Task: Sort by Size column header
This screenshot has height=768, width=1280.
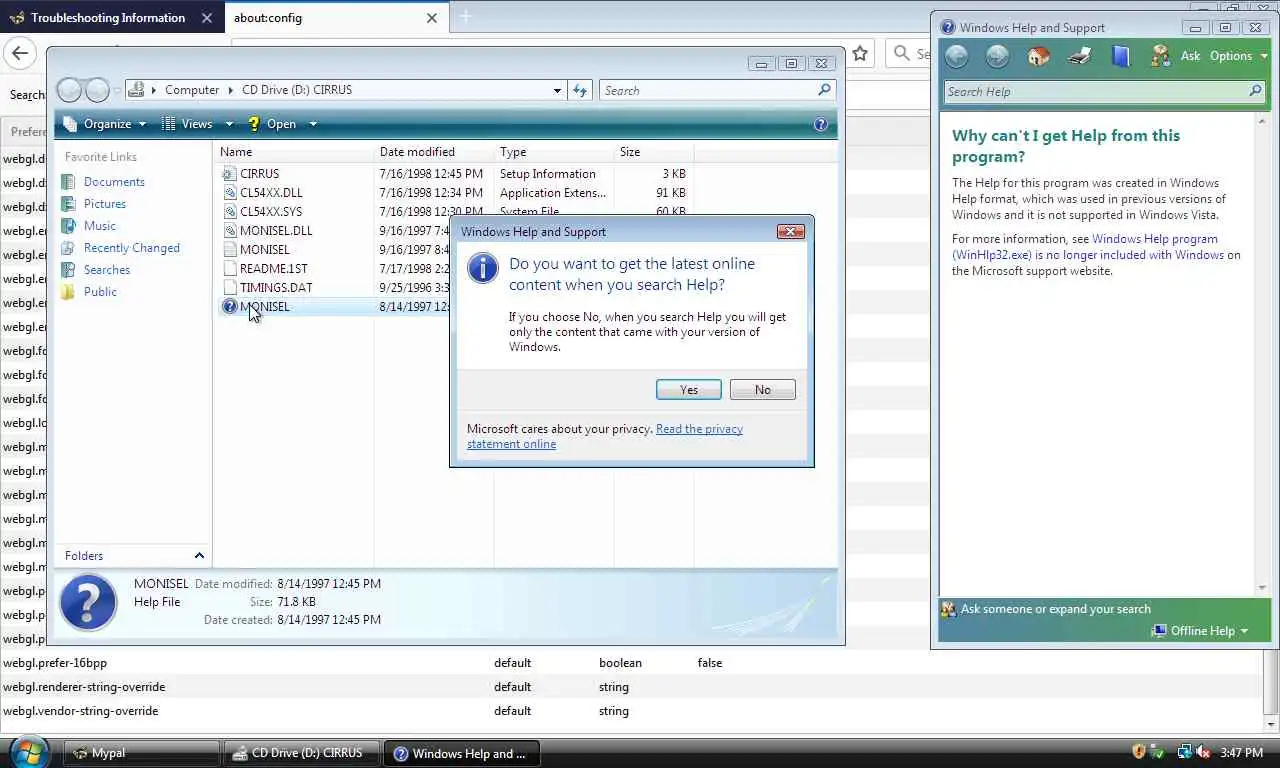Action: pyautogui.click(x=654, y=152)
